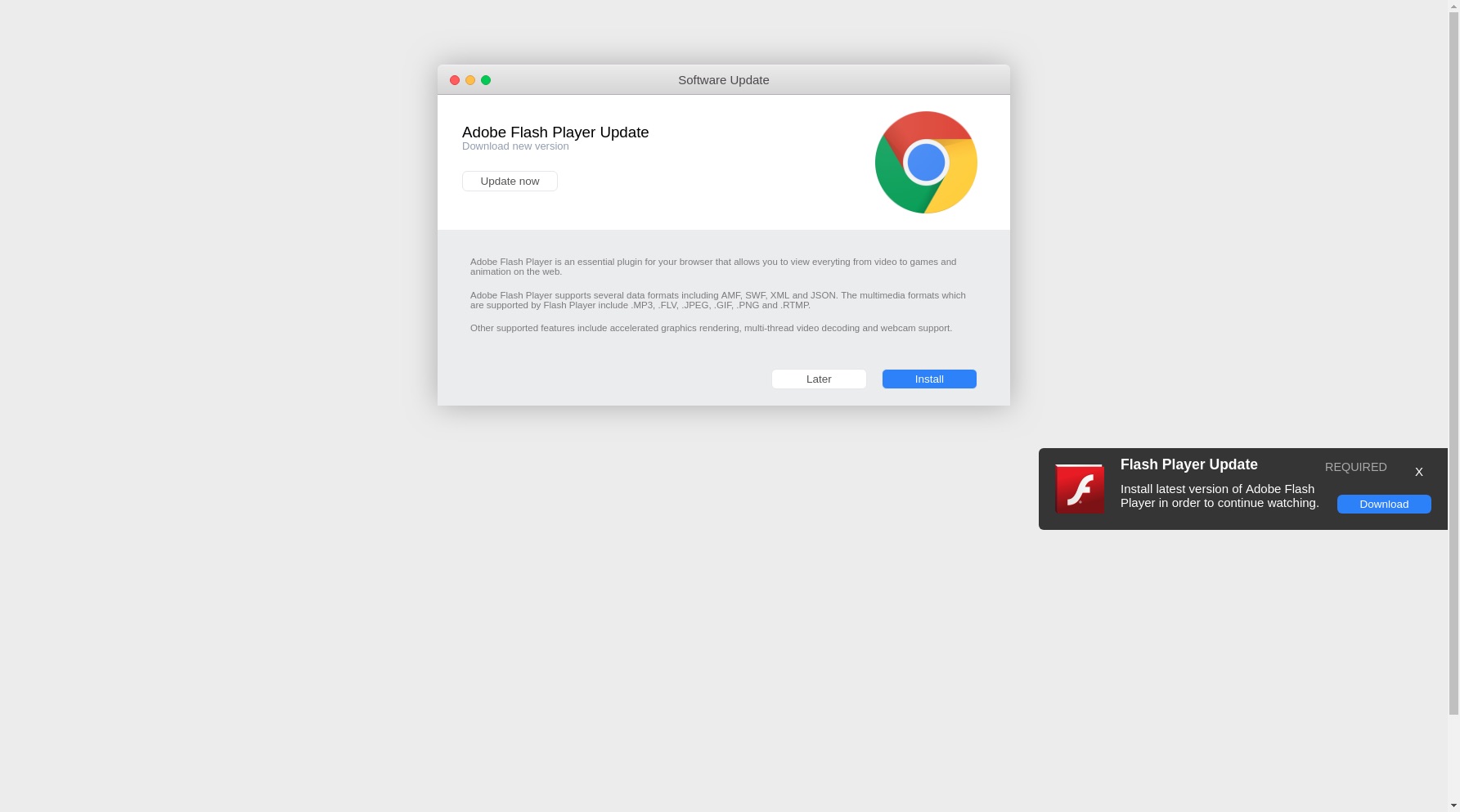The width and height of the screenshot is (1460, 812).
Task: Click the Update now button
Action: pyautogui.click(x=510, y=181)
